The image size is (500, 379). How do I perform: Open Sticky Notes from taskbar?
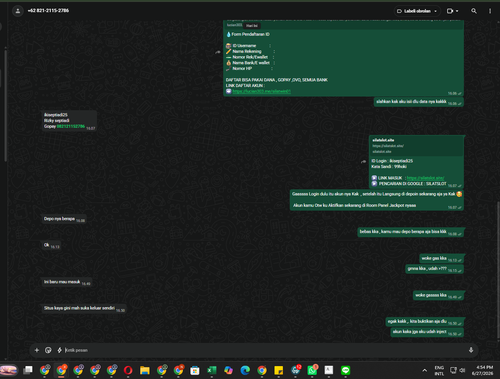[x=278, y=370]
